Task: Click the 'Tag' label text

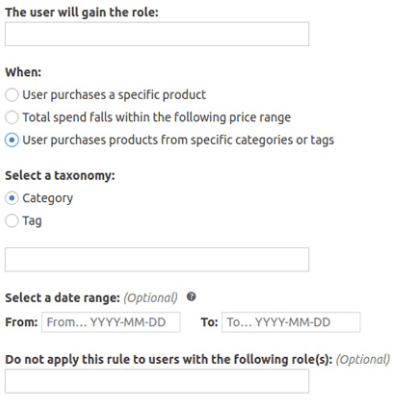Action: coord(32,221)
